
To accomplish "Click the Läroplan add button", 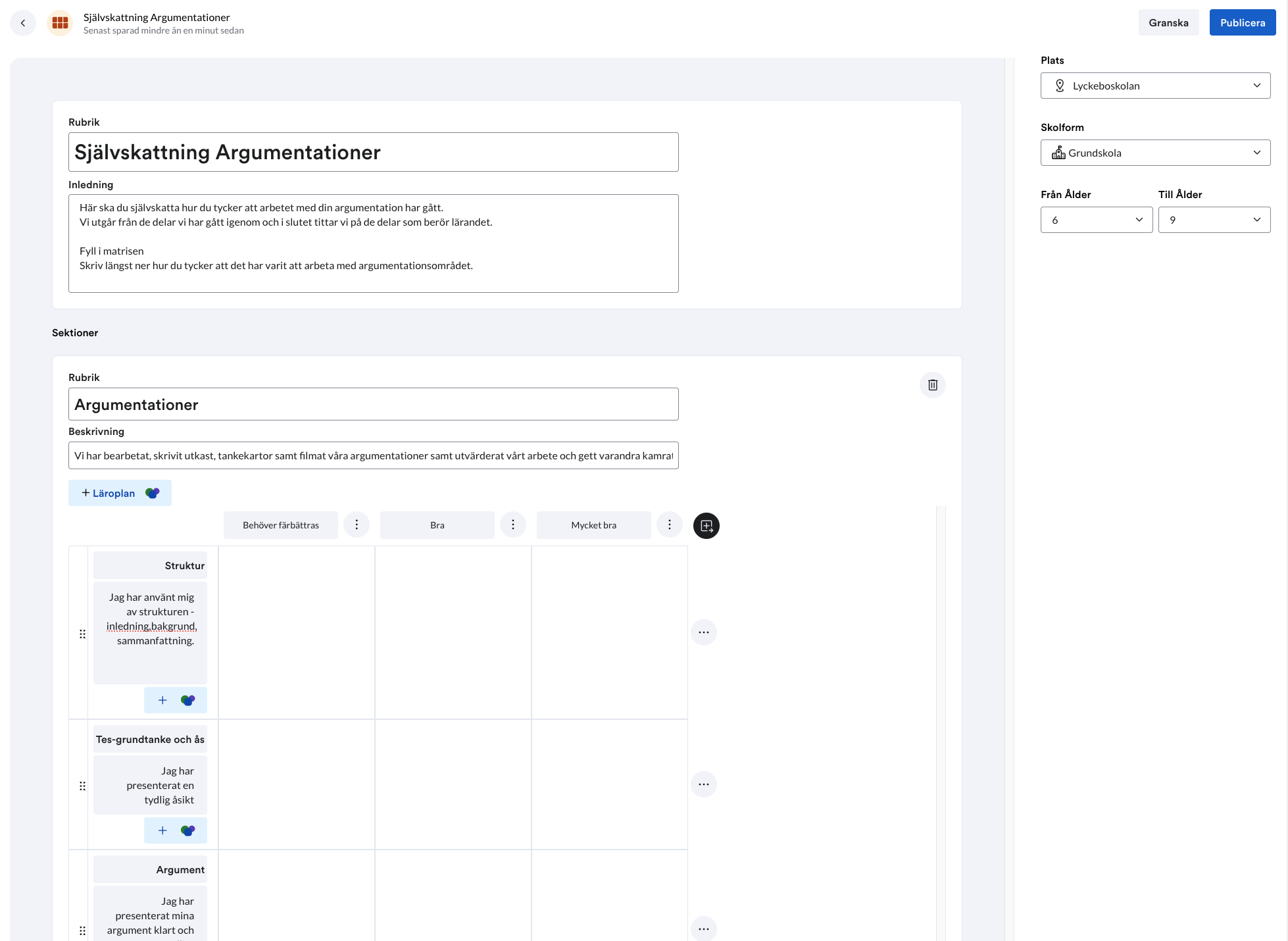I will (120, 493).
